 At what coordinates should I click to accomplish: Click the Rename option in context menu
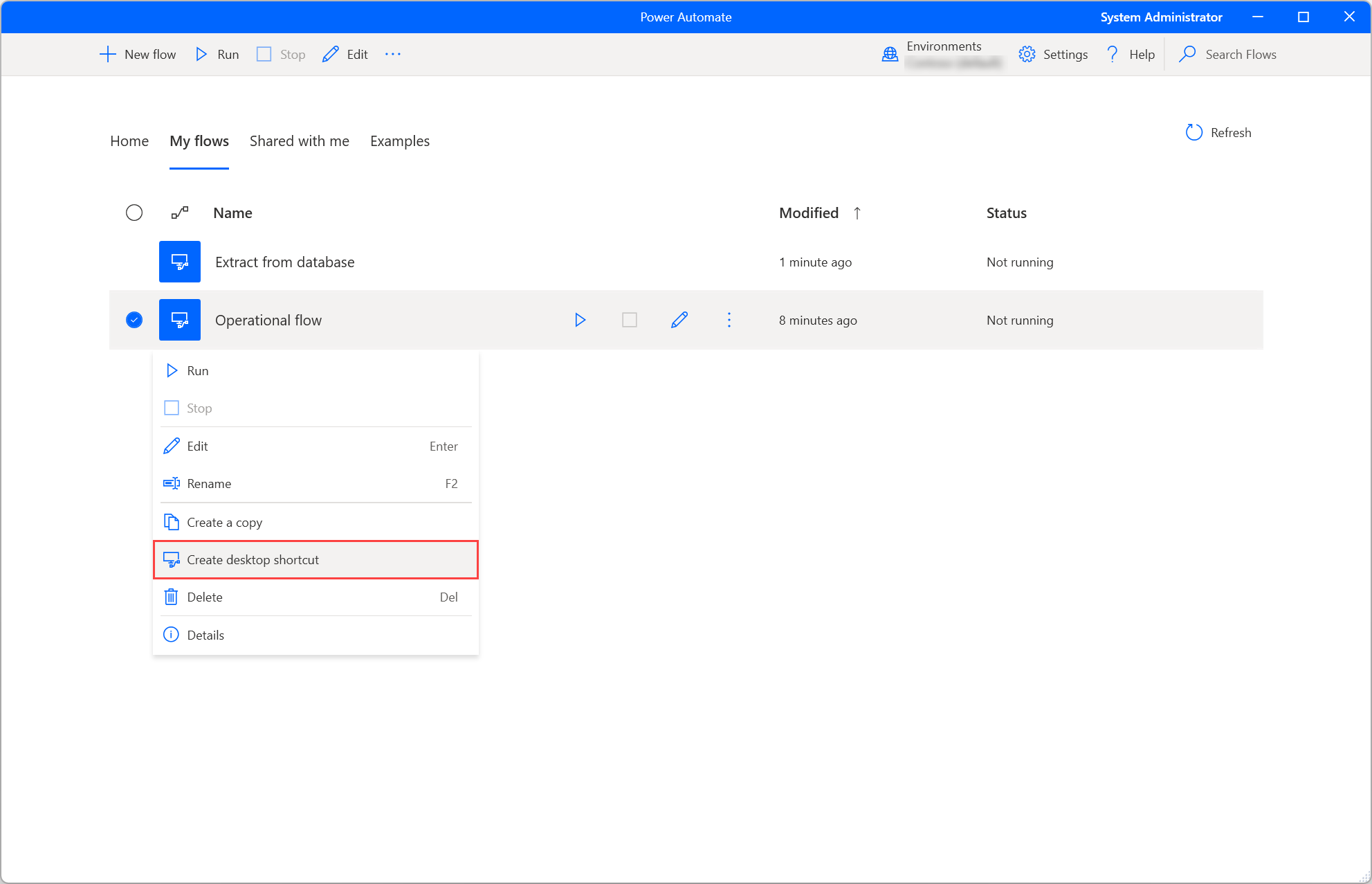click(209, 484)
